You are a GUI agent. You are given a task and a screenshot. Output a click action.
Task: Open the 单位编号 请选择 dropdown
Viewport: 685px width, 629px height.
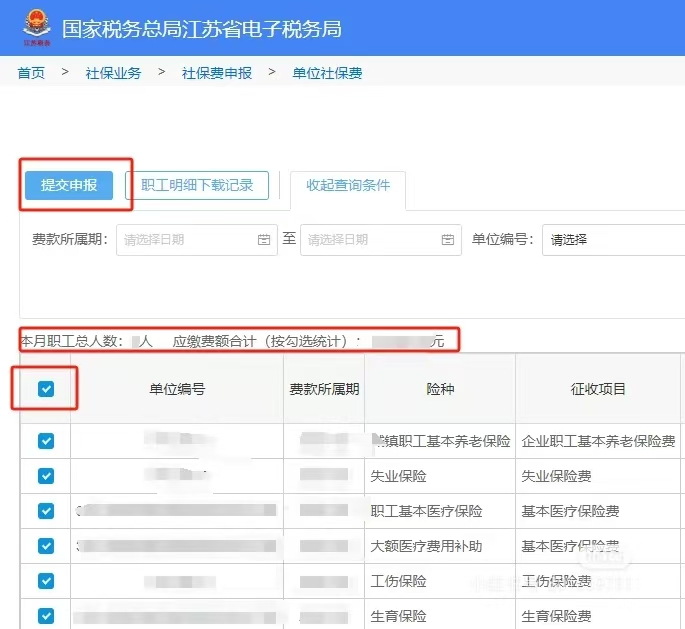click(613, 240)
